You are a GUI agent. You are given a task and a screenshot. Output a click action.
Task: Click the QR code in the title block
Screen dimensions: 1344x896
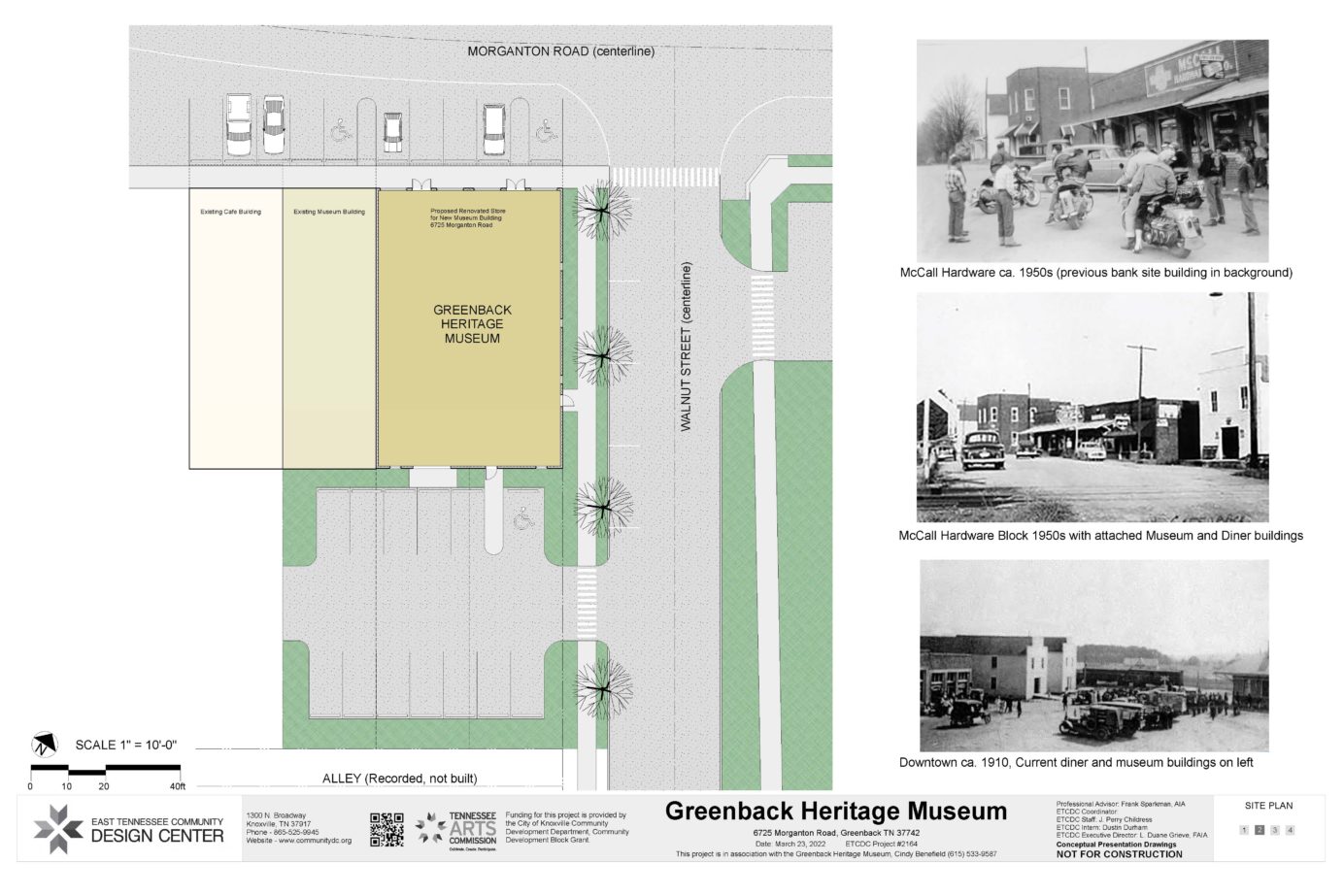[387, 830]
